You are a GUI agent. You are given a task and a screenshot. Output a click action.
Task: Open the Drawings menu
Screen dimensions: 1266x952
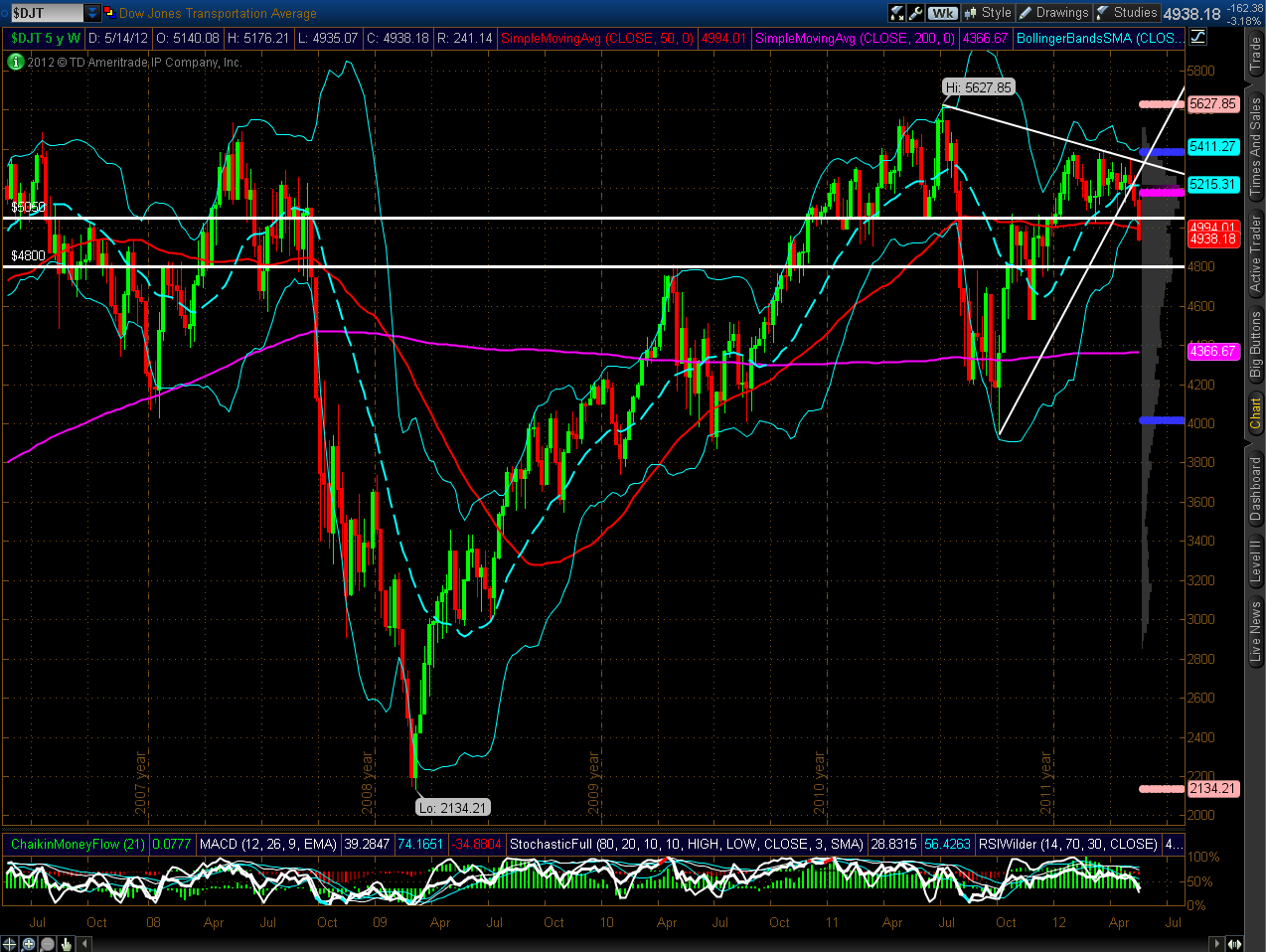(1053, 13)
